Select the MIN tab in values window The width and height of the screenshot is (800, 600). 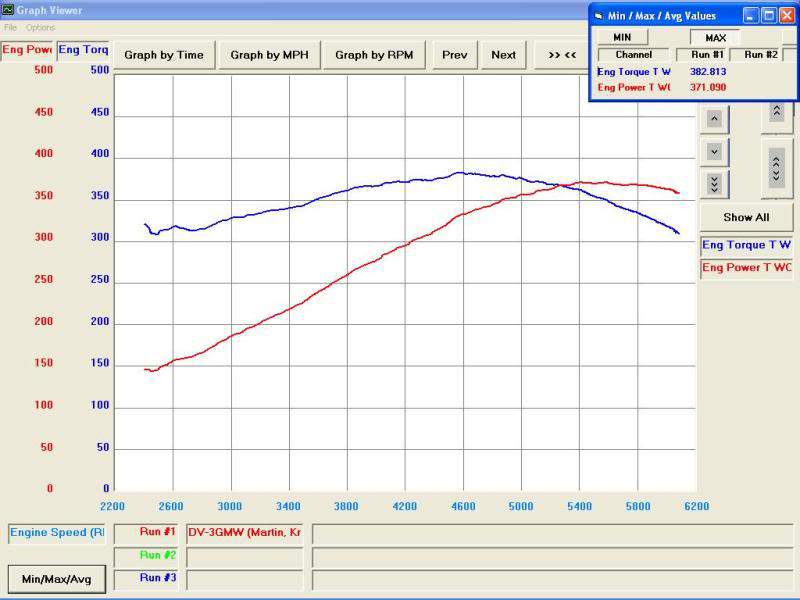[x=622, y=37]
